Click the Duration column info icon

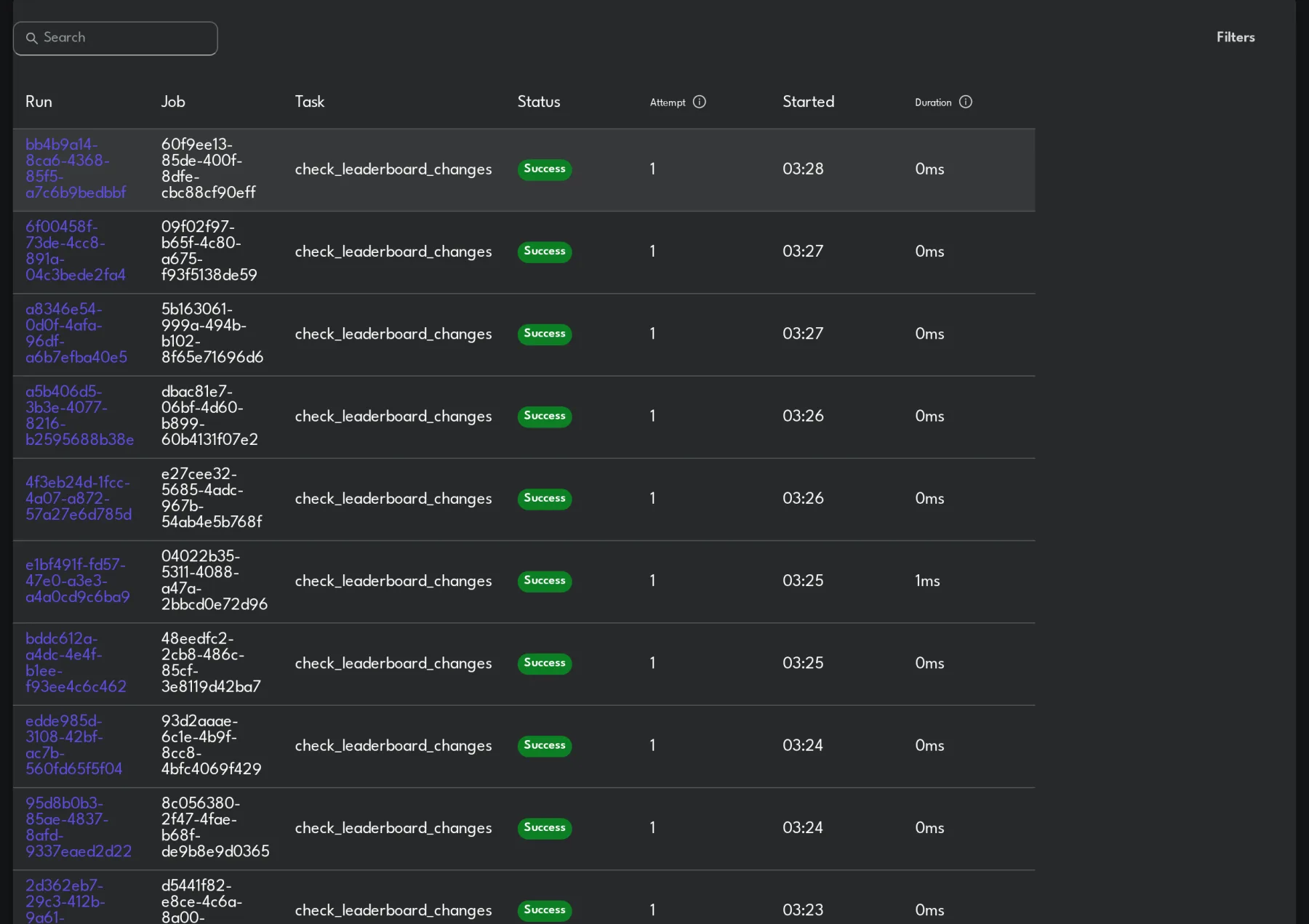pos(965,102)
